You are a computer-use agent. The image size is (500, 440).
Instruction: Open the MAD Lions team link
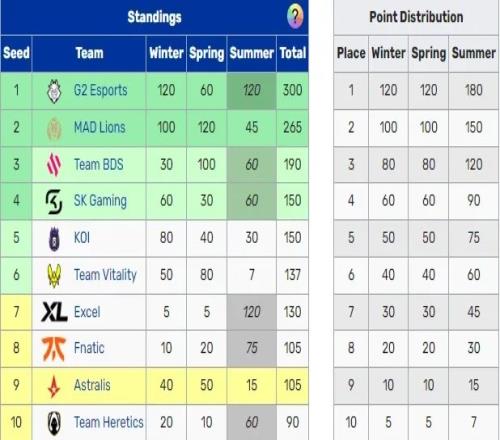(x=100, y=127)
